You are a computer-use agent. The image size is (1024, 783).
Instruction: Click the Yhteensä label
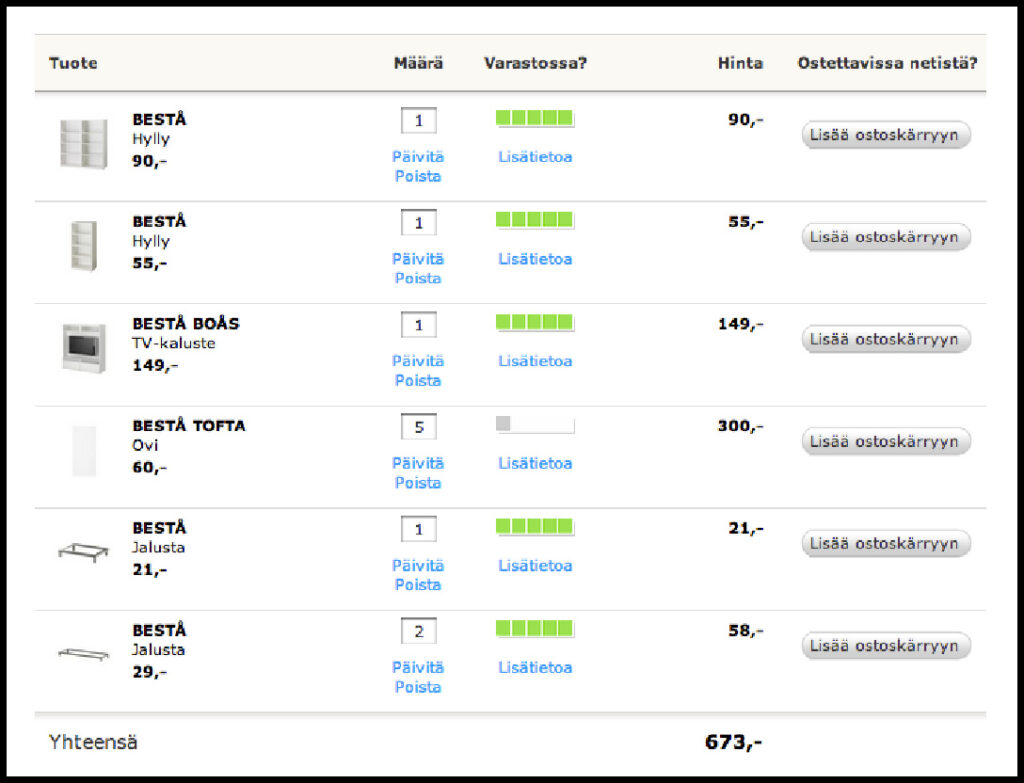click(x=93, y=743)
